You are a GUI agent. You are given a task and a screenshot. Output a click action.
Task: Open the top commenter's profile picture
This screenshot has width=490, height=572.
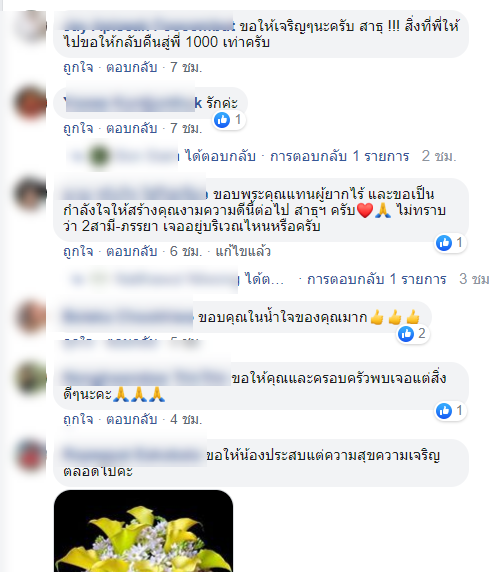coord(31,27)
